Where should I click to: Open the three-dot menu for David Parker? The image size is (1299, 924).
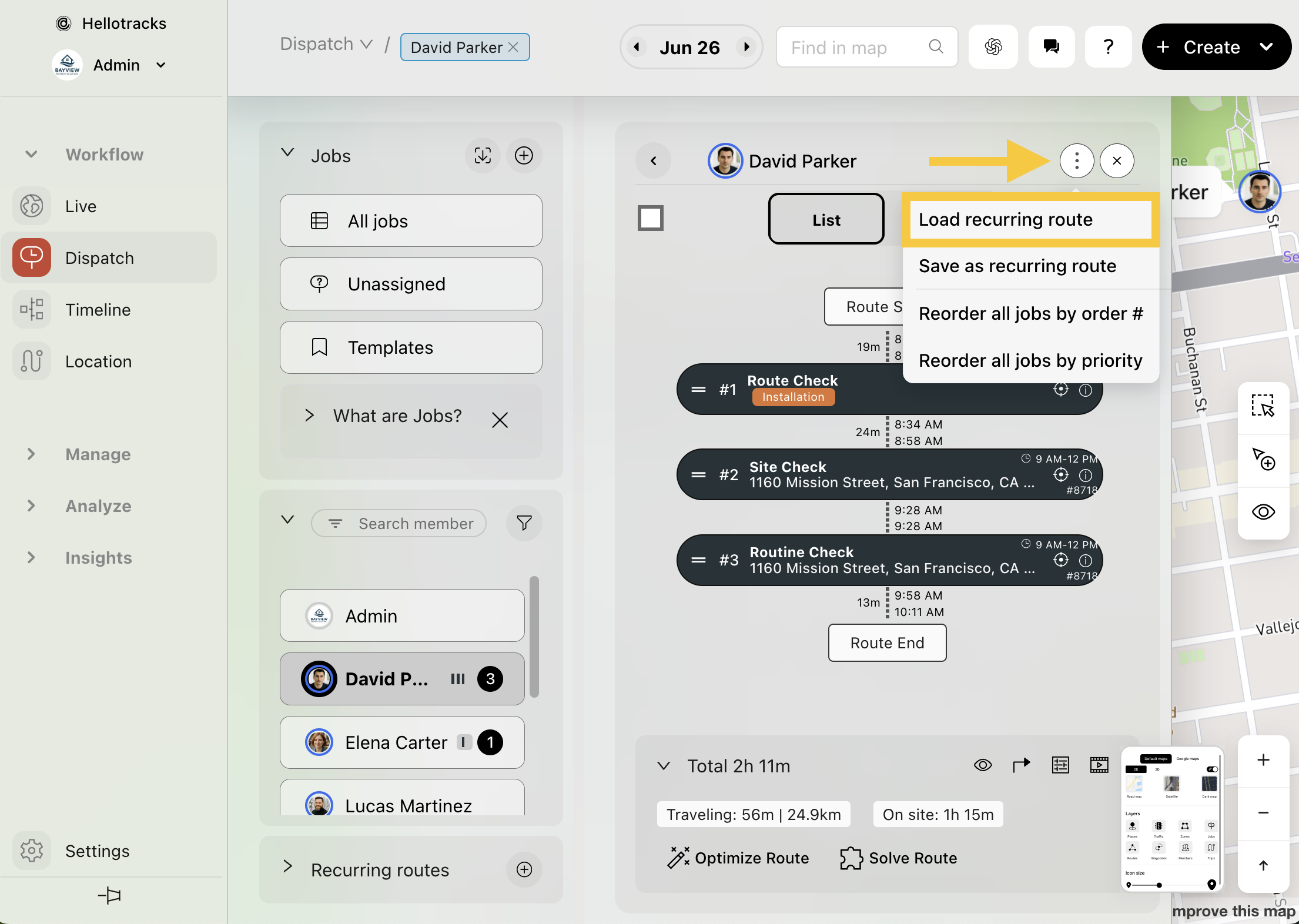1077,160
